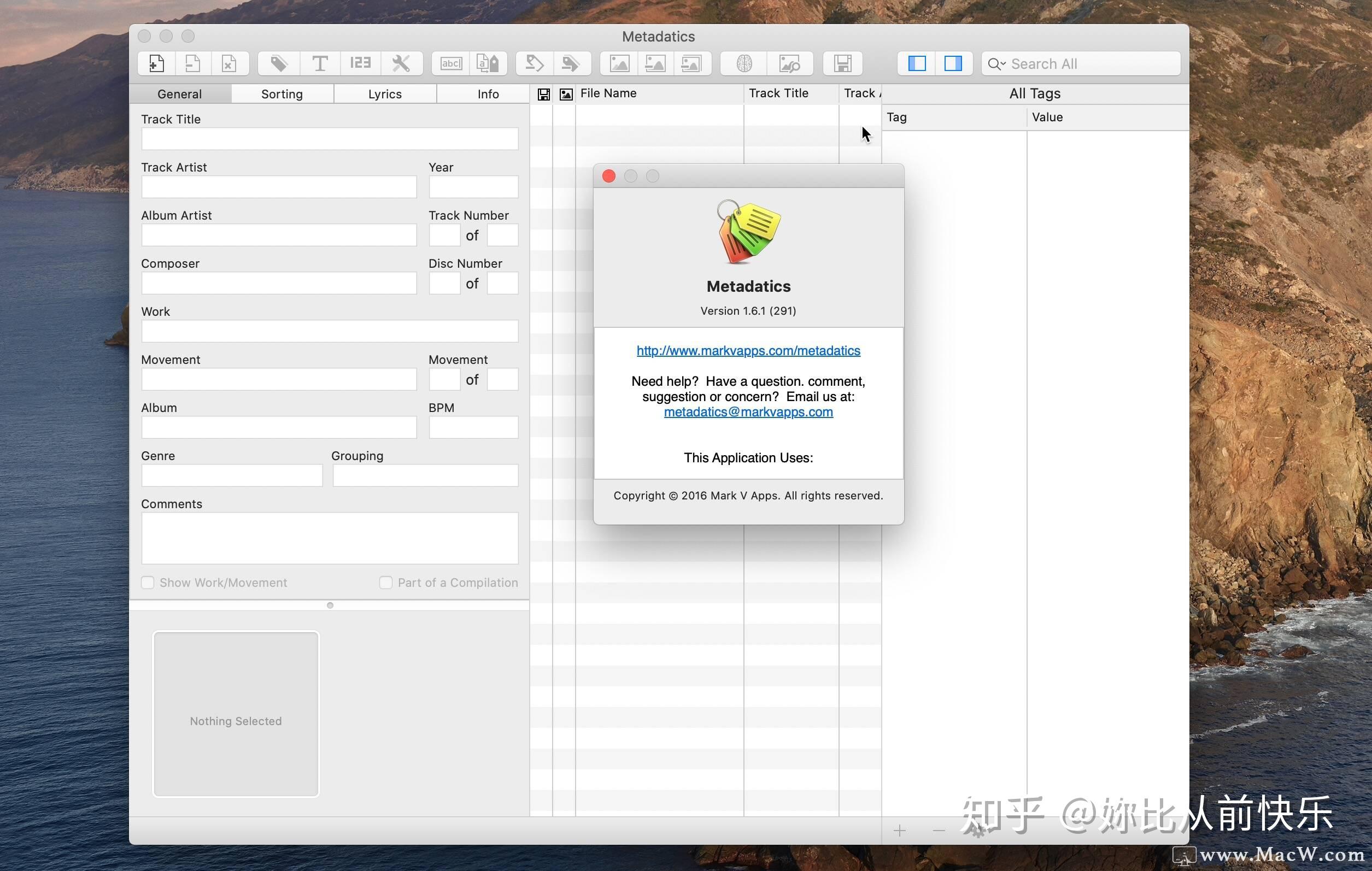Click the metadatics@markvapps.com email link
The width and height of the screenshot is (1372, 871).
point(748,412)
